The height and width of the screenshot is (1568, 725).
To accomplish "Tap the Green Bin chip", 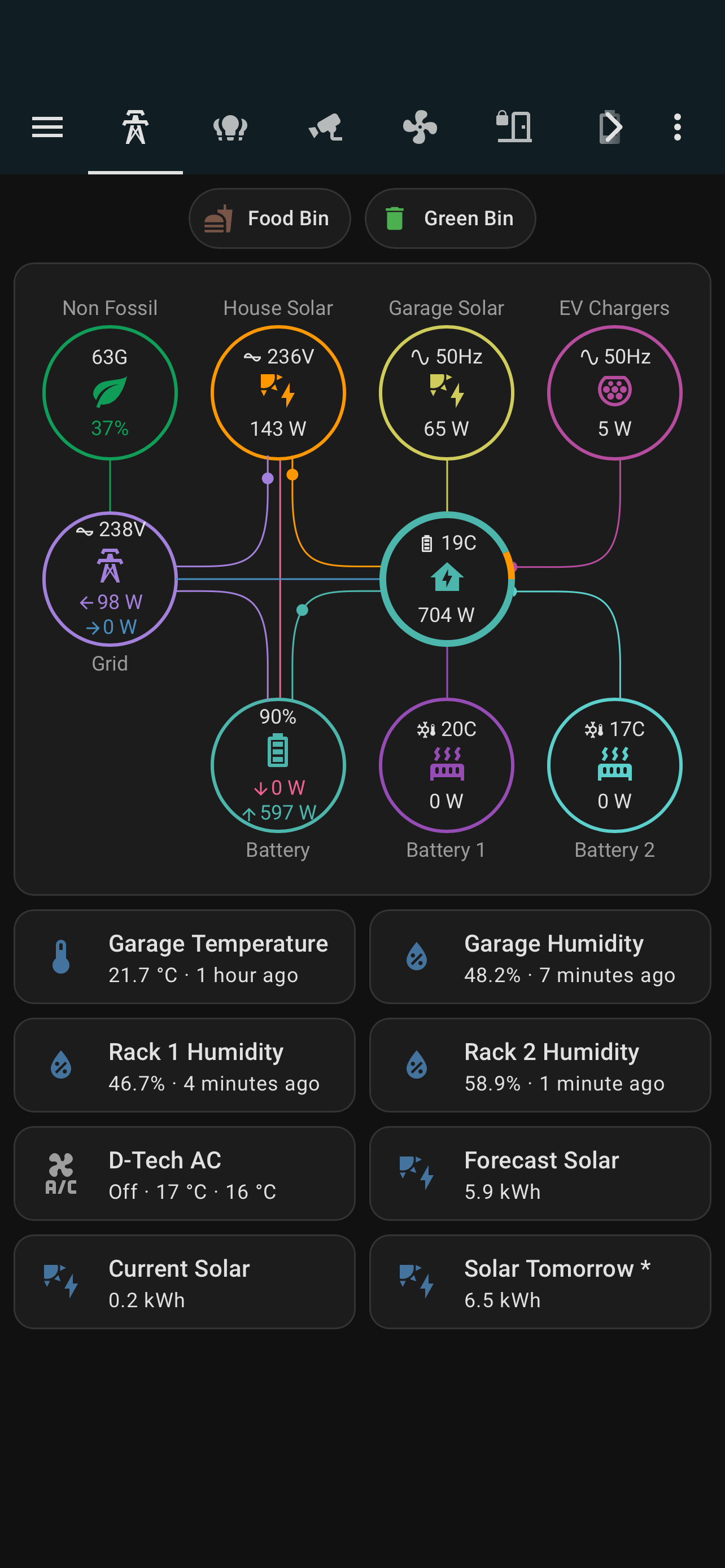I will tap(450, 218).
